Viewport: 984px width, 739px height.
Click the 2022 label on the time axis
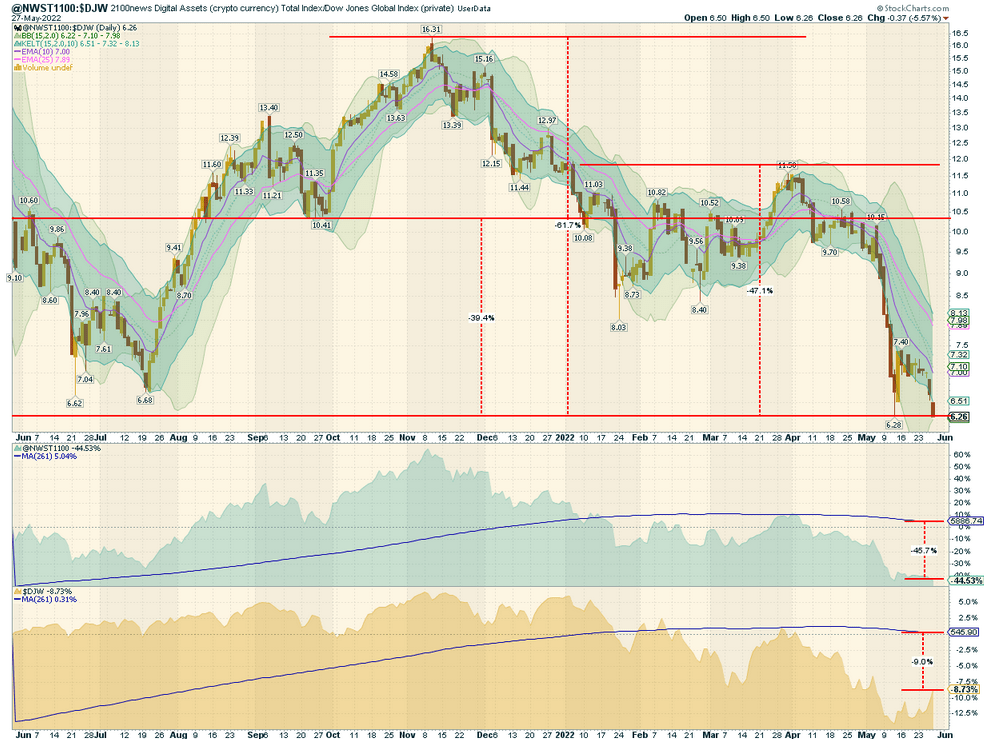tap(565, 437)
